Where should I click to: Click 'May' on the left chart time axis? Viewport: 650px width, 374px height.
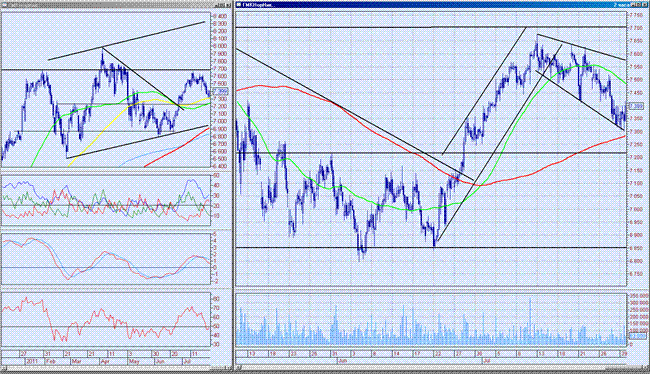point(133,361)
